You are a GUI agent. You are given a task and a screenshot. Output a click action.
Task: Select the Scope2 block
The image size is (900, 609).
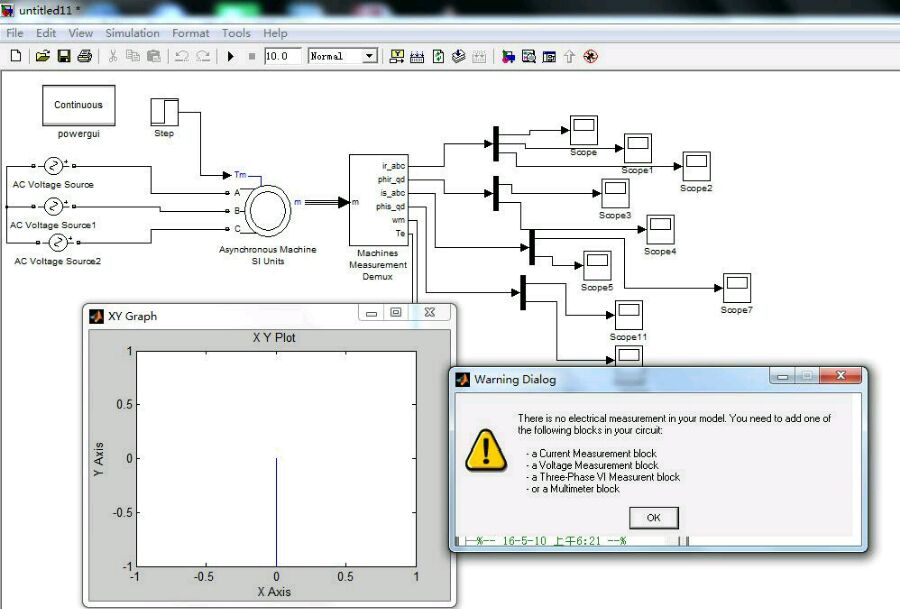696,166
